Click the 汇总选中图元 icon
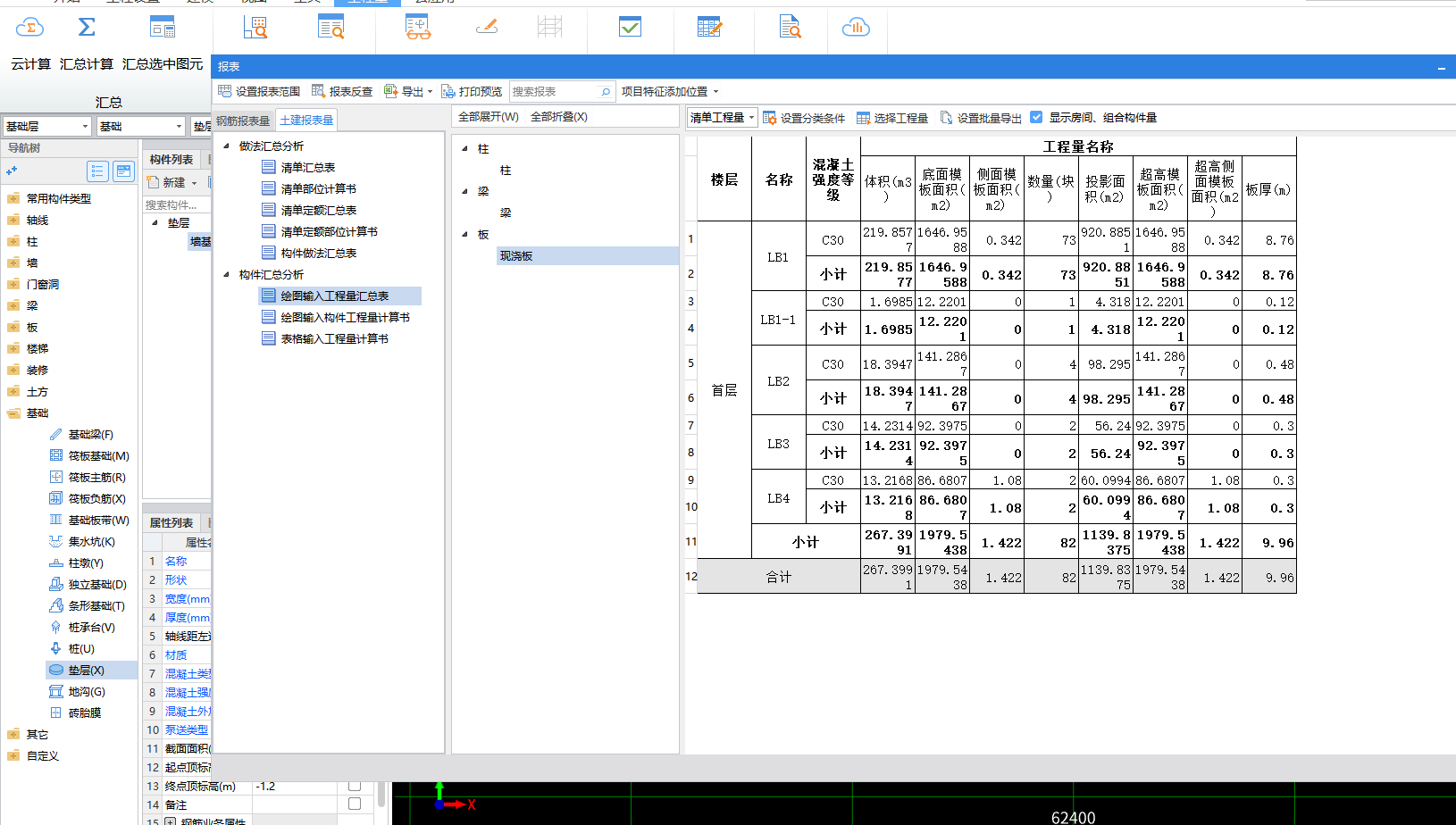1456x825 pixels. [163, 28]
